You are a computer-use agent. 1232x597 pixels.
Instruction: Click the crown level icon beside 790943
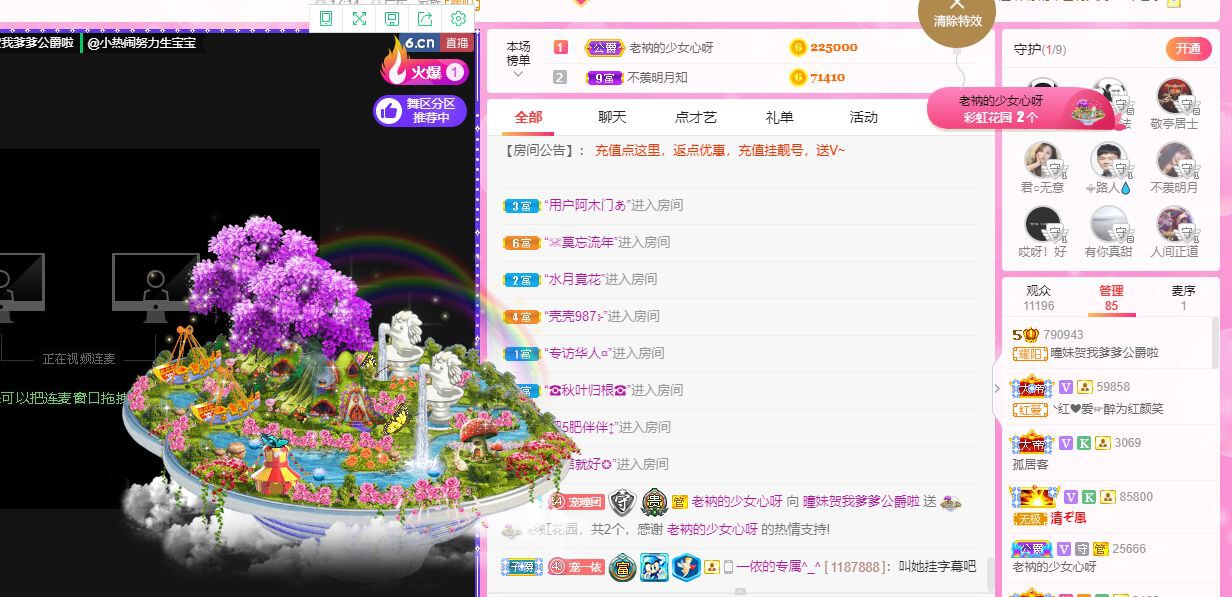(x=1025, y=334)
